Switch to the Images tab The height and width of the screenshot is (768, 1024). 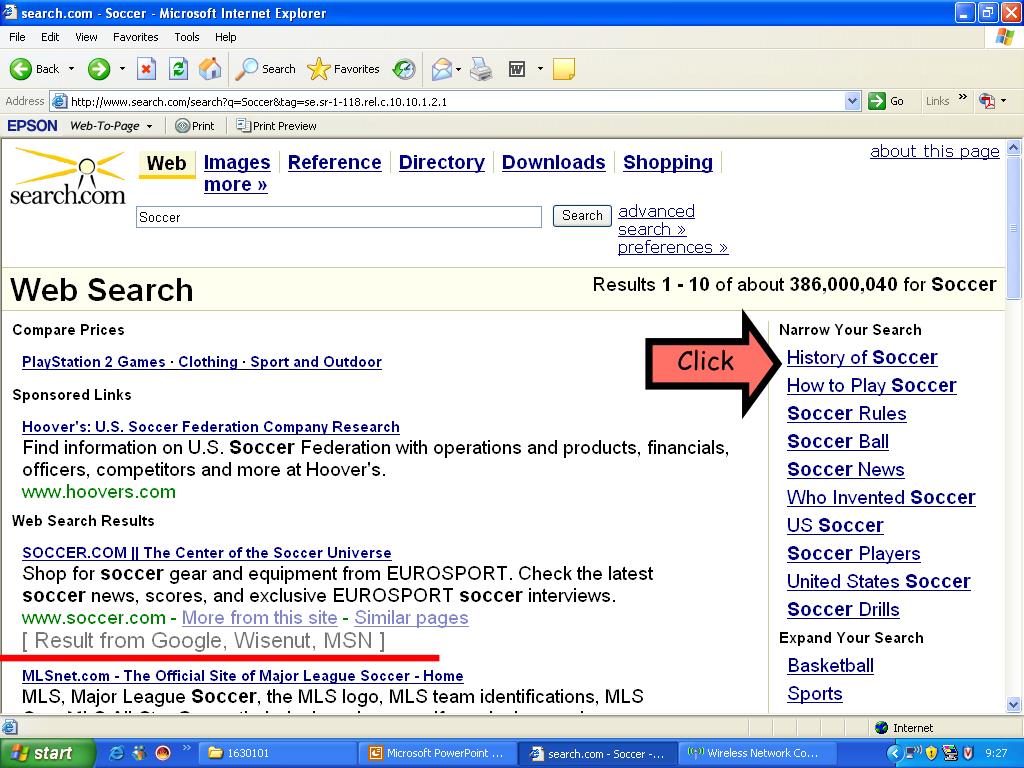(237, 162)
